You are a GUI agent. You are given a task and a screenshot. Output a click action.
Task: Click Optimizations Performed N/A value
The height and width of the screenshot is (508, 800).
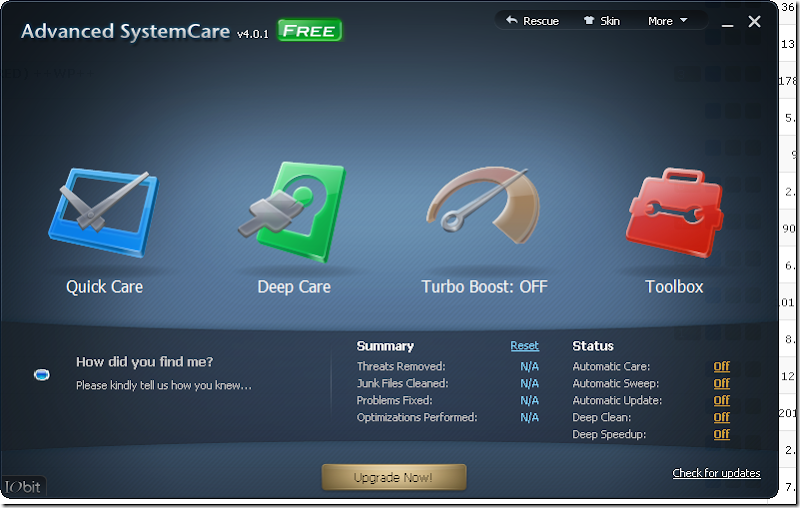tap(530, 417)
